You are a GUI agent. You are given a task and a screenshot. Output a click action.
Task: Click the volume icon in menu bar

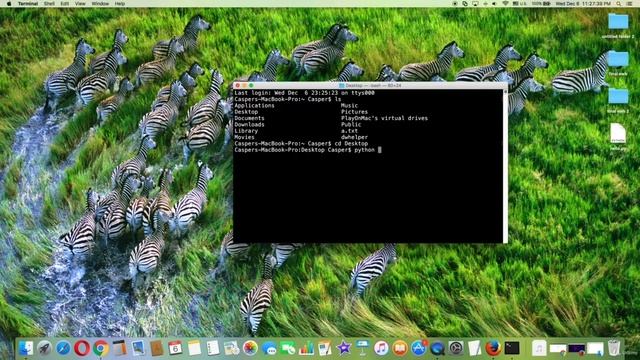pyautogui.click(x=494, y=3)
